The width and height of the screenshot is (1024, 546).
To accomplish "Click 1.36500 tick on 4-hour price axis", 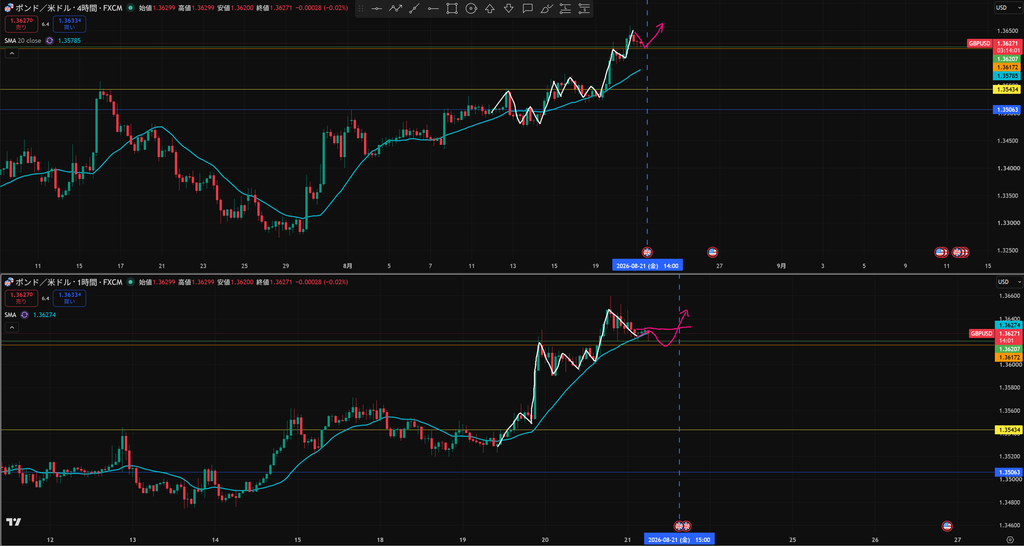I will click(x=1006, y=31).
